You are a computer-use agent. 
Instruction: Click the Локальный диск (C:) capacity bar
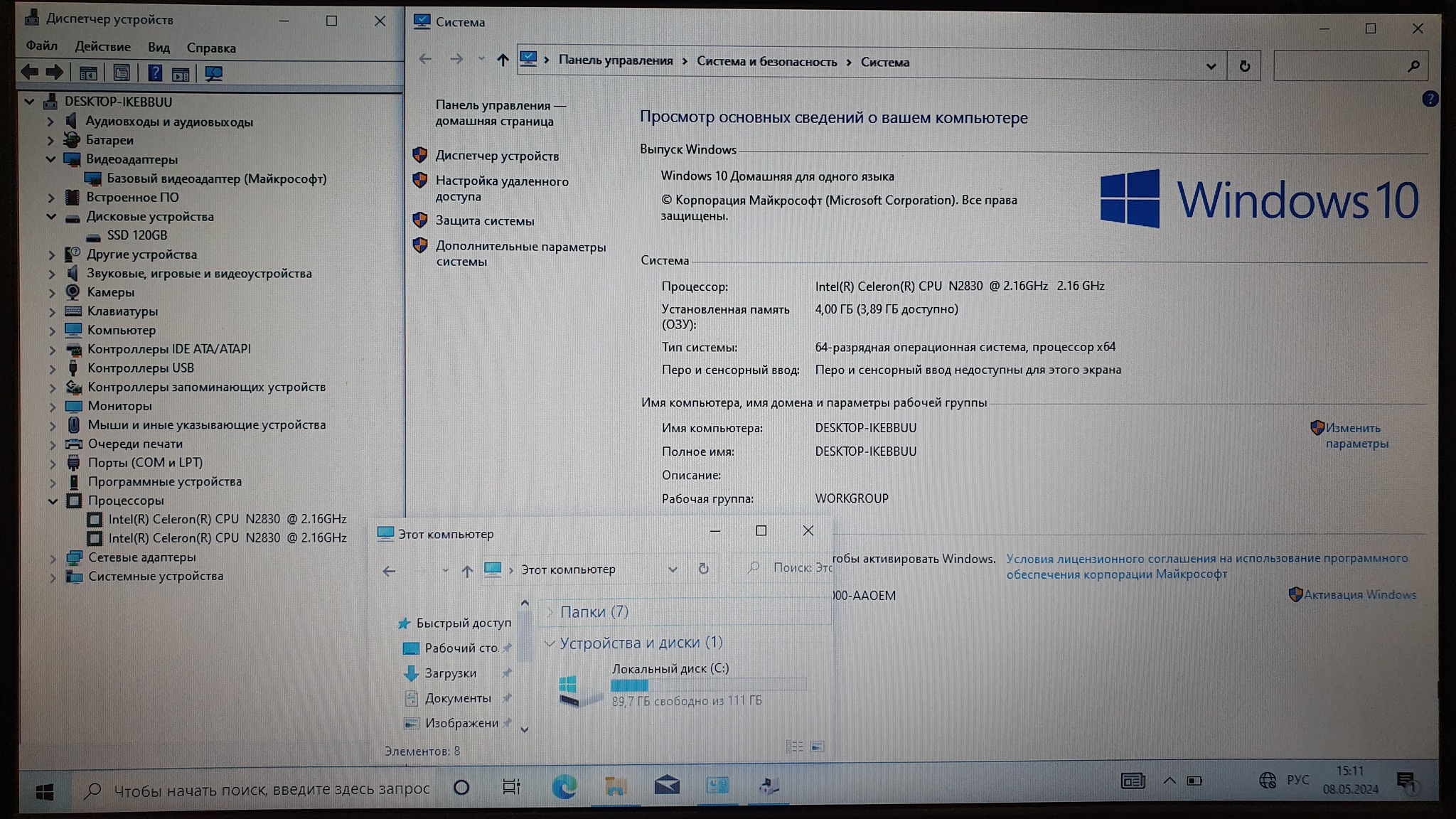click(708, 685)
